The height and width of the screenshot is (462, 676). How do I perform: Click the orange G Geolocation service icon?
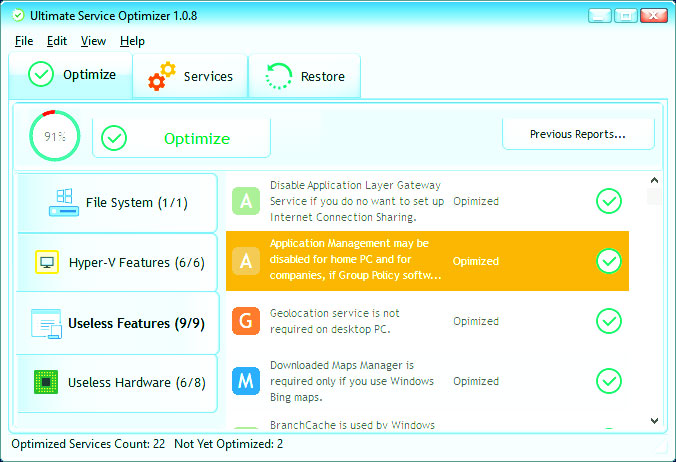246,321
